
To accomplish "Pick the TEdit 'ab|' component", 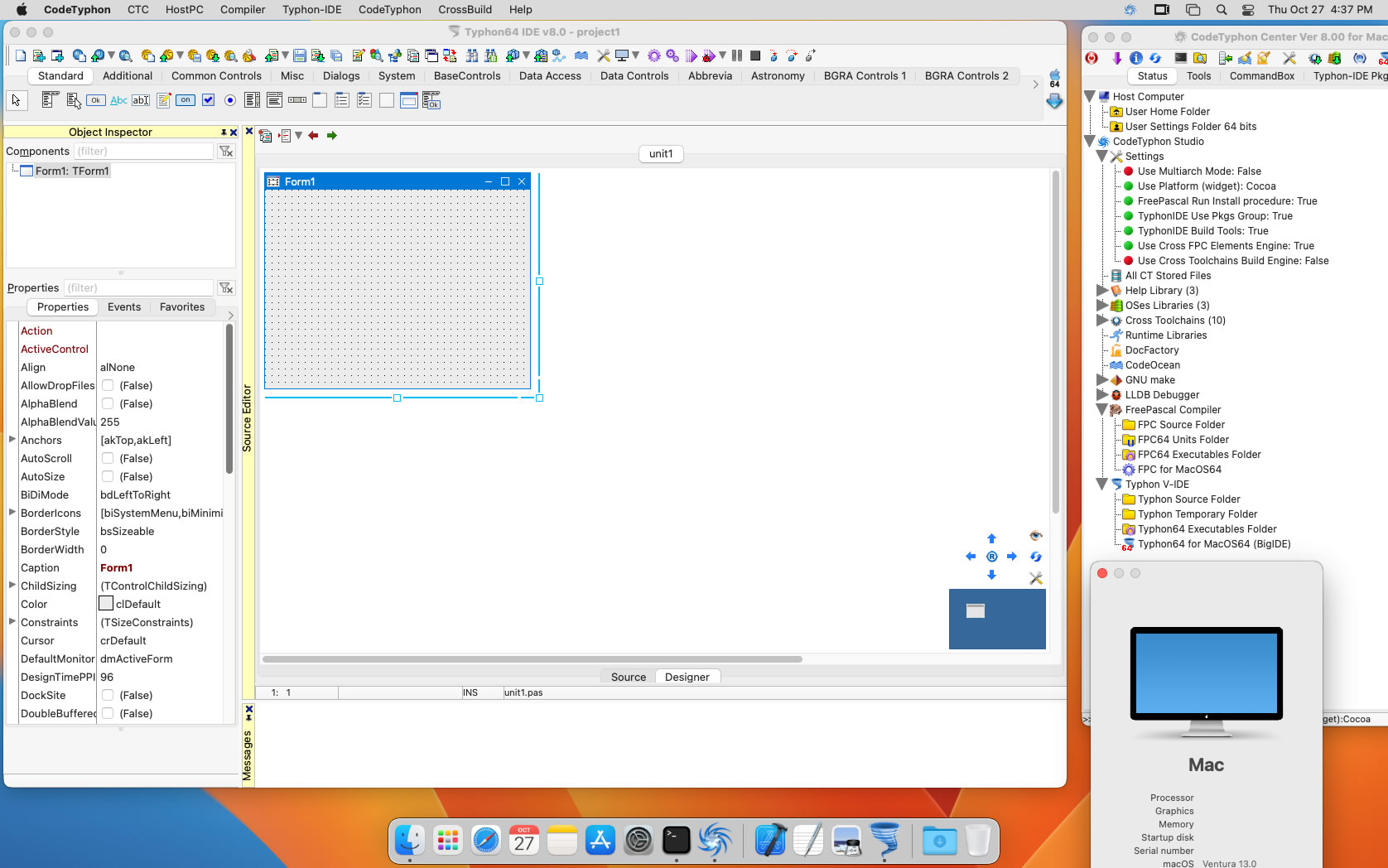I will coord(141,100).
